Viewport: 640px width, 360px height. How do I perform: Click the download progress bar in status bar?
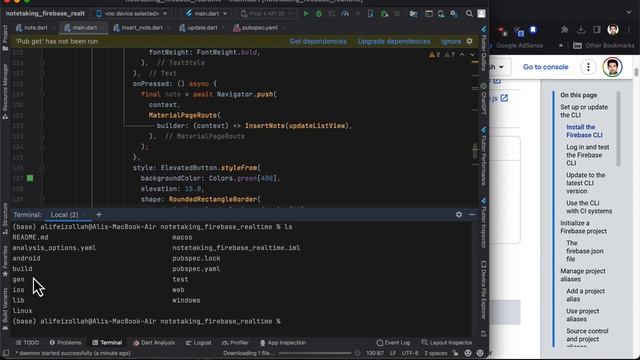tap(315, 353)
